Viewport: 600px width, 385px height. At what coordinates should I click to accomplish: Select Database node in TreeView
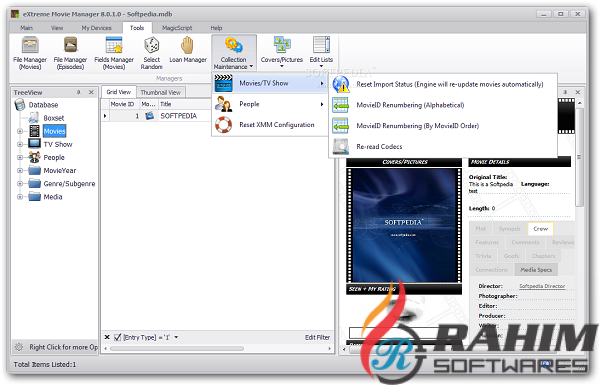(43, 105)
